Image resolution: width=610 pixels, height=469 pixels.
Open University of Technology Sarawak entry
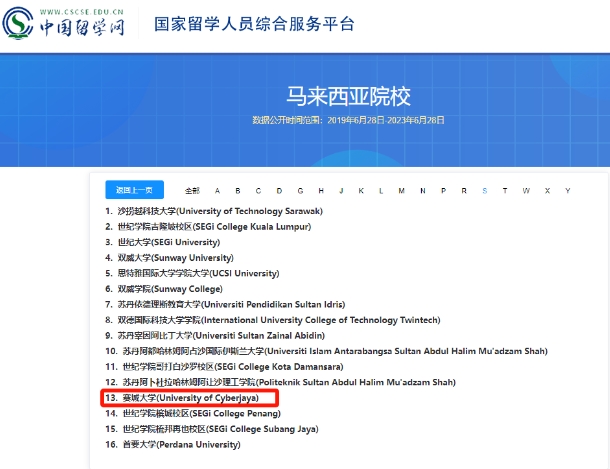tap(214, 211)
